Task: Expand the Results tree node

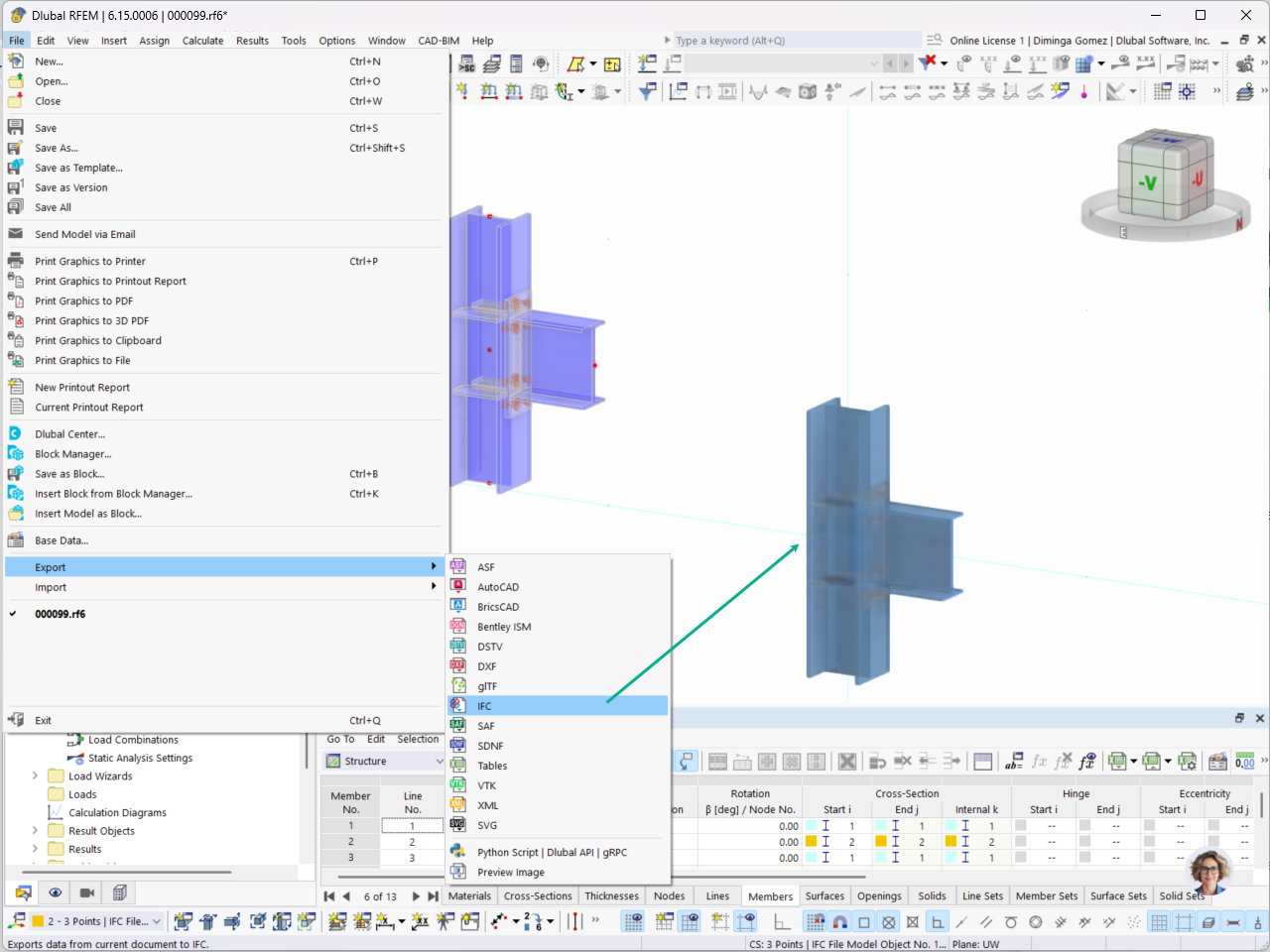Action: 35,848
